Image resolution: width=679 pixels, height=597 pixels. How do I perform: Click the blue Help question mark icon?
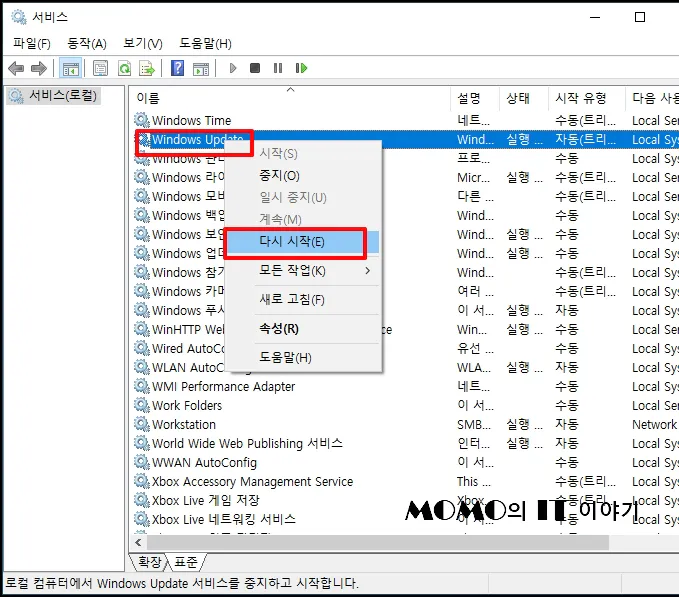tap(178, 68)
